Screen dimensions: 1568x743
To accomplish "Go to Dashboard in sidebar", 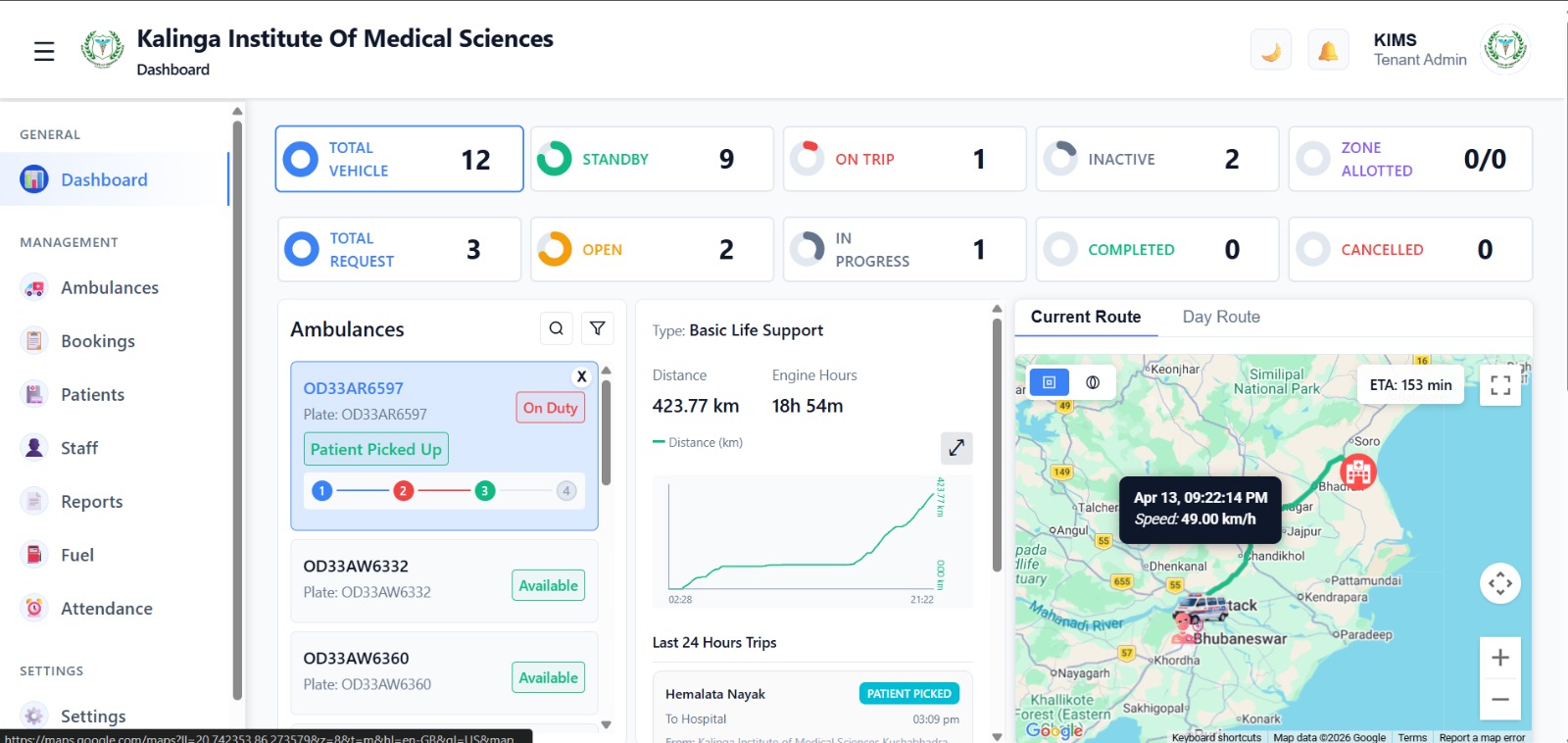I will click(x=114, y=179).
